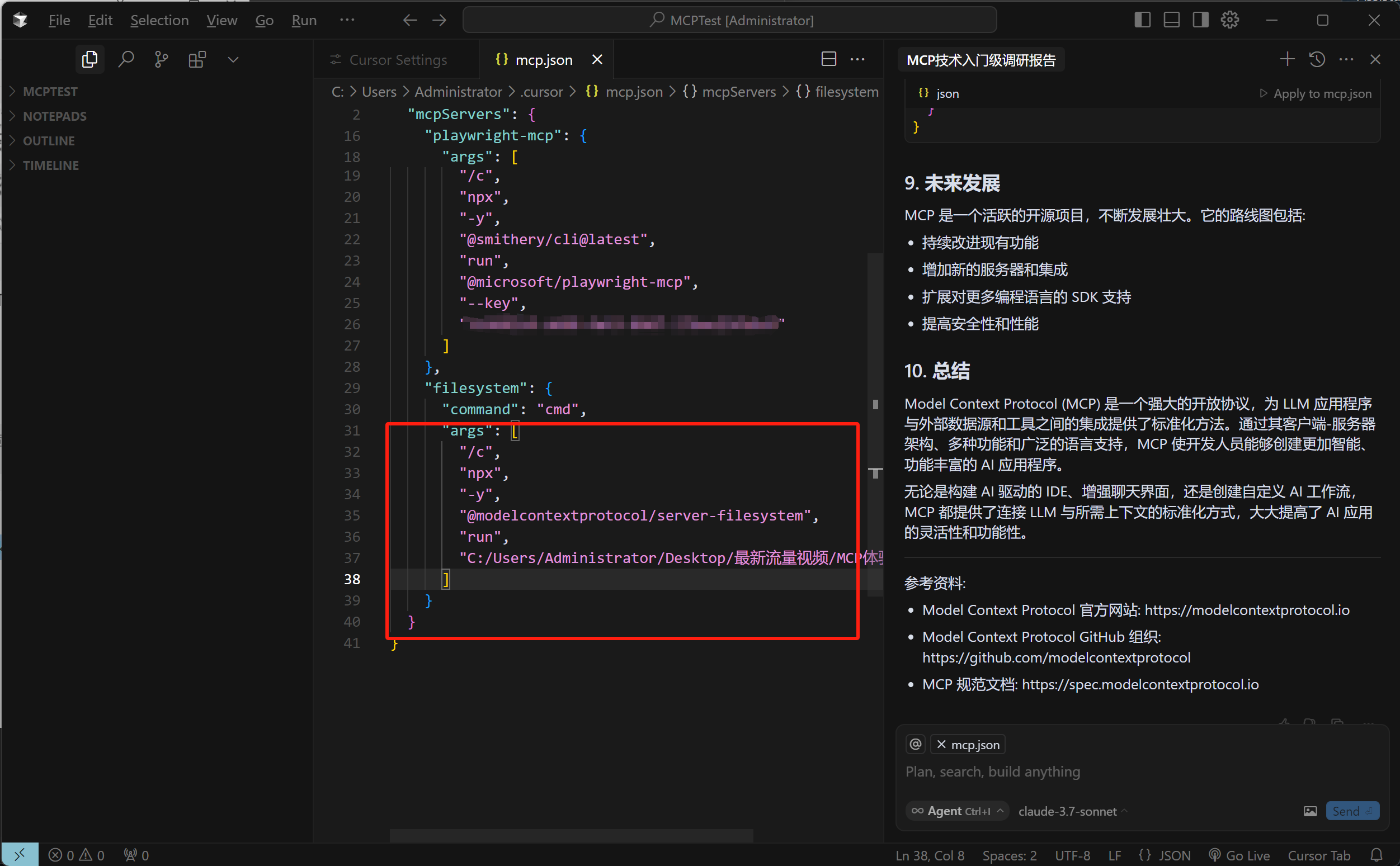Image resolution: width=1400 pixels, height=866 pixels.
Task: Open the Agent mode dropdown
Action: [957, 811]
